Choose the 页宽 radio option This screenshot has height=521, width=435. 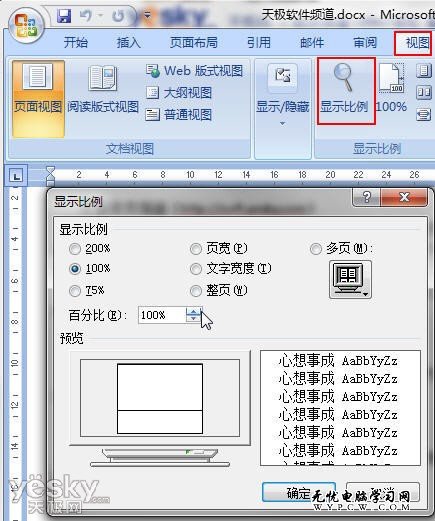219,249
